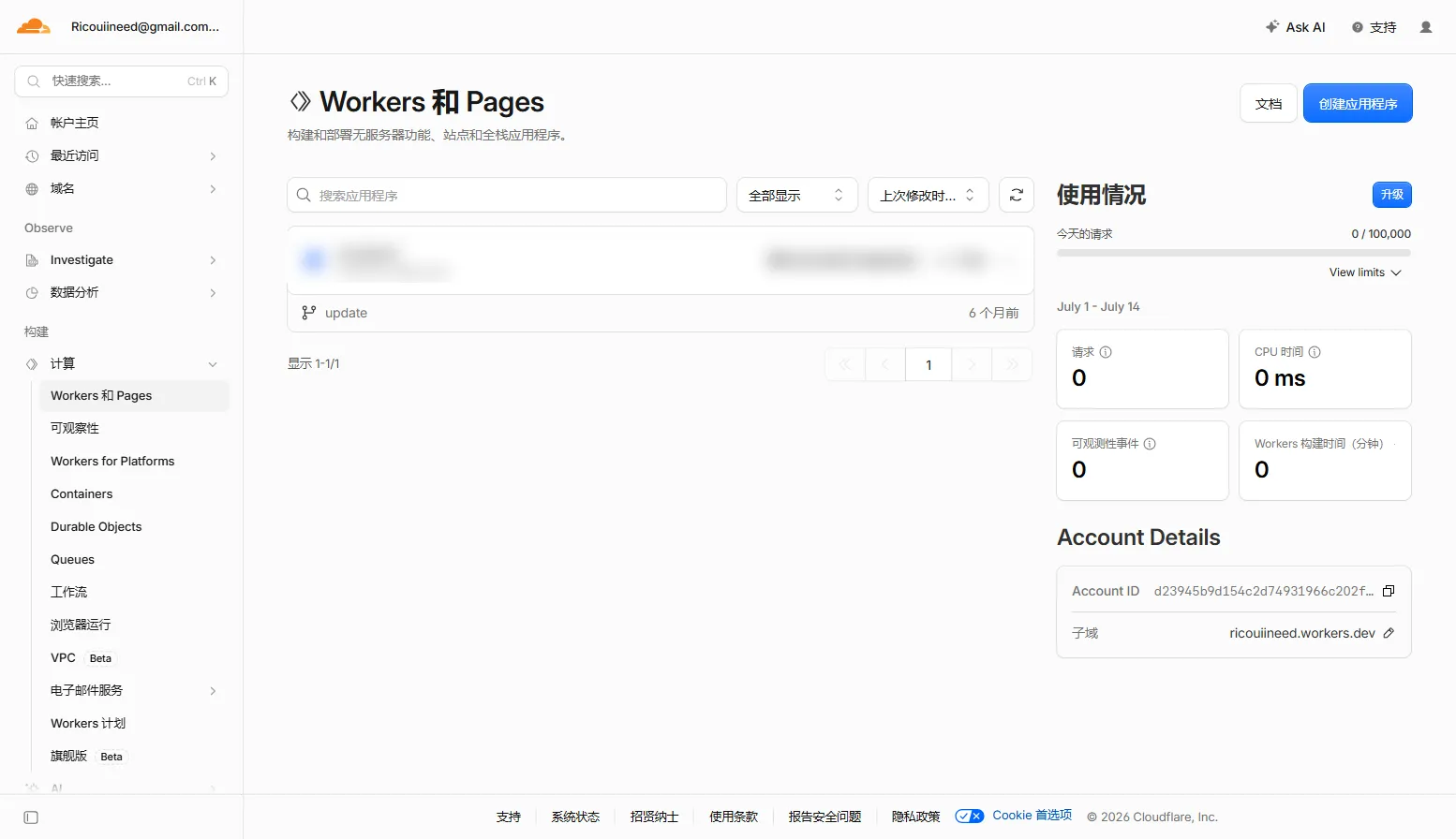The width and height of the screenshot is (1456, 839).
Task: Focus the 搜索应用程序 search field
Action: click(507, 195)
